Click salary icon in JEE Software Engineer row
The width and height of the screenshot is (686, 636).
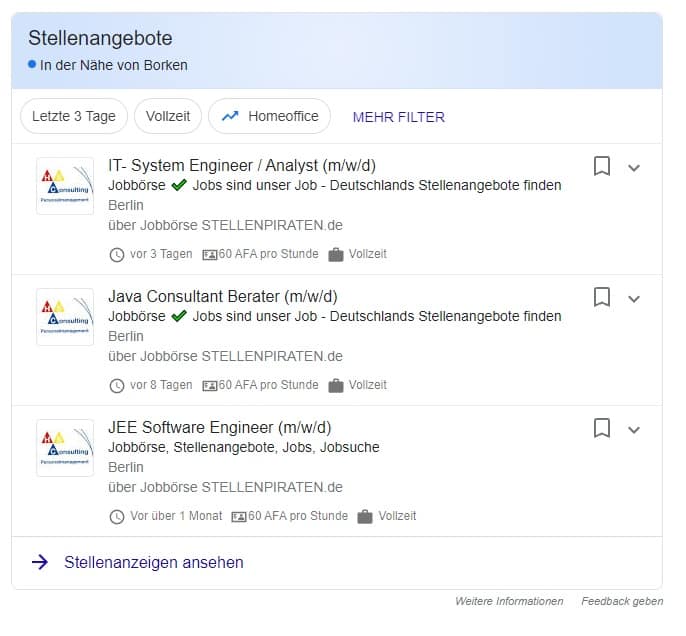239,517
